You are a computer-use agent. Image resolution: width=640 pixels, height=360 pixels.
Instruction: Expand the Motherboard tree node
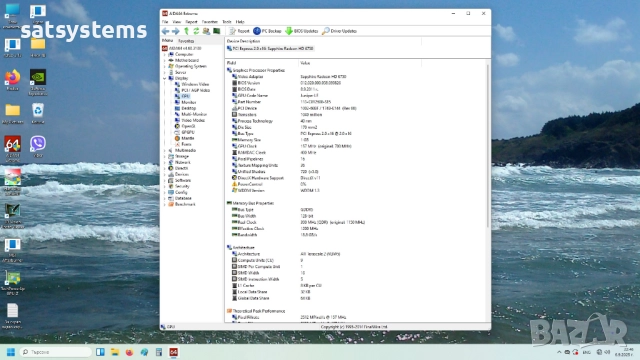coord(165,60)
